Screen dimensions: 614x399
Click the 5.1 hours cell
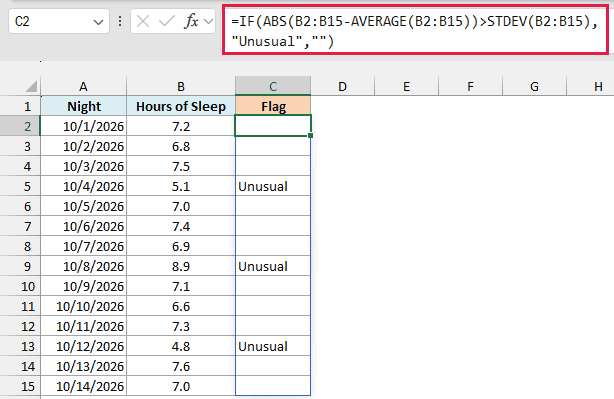(181, 186)
